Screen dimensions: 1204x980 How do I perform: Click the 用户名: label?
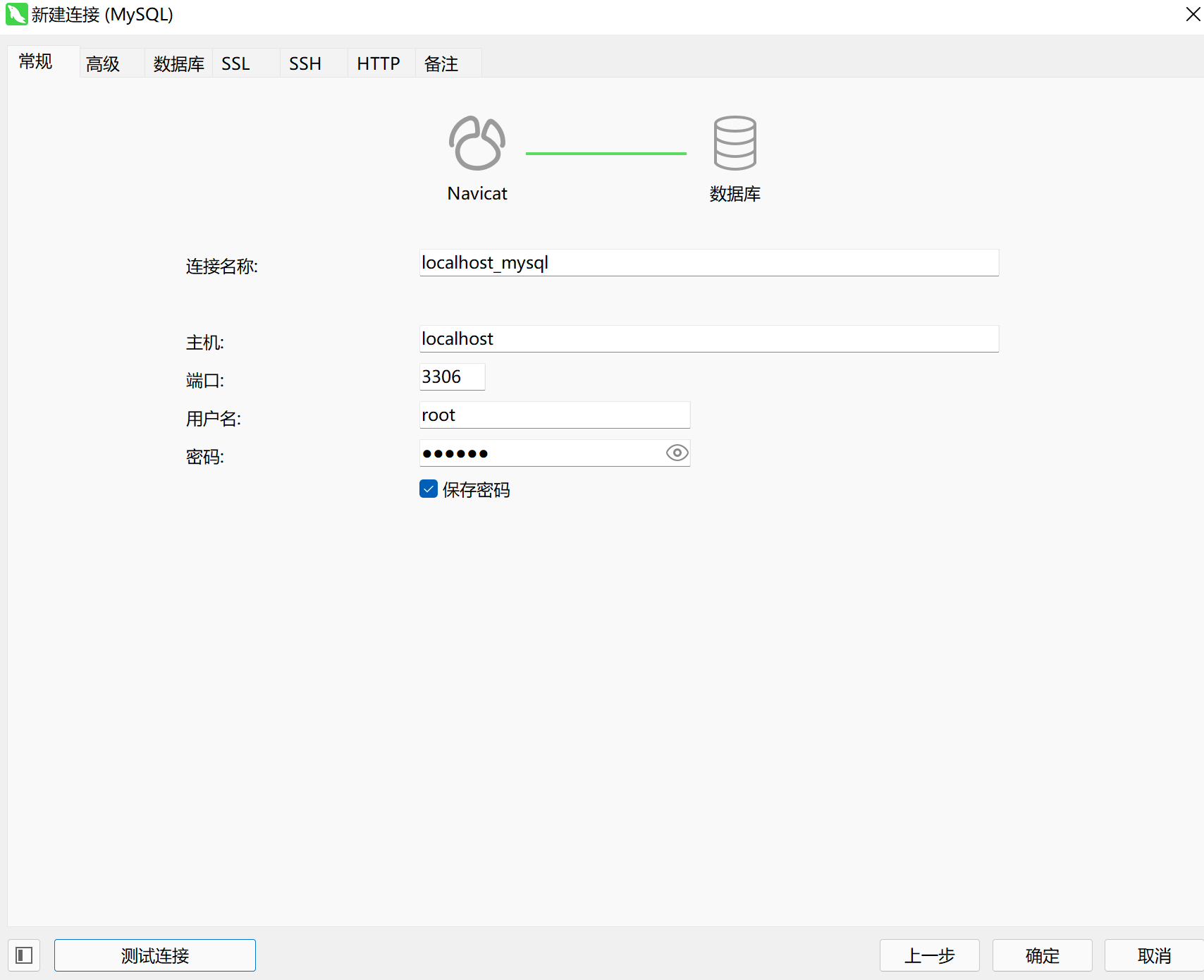coord(214,419)
